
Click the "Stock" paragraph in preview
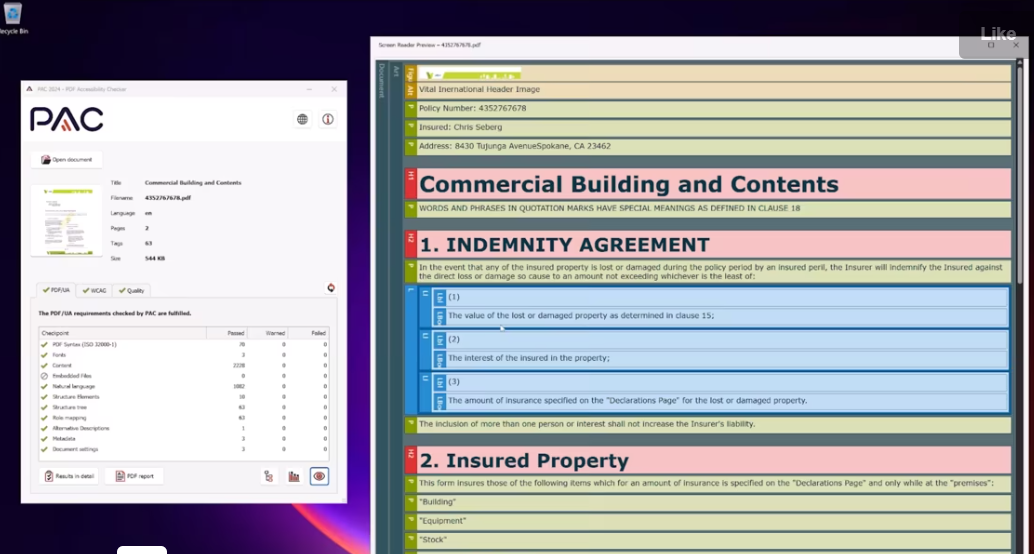coord(433,539)
